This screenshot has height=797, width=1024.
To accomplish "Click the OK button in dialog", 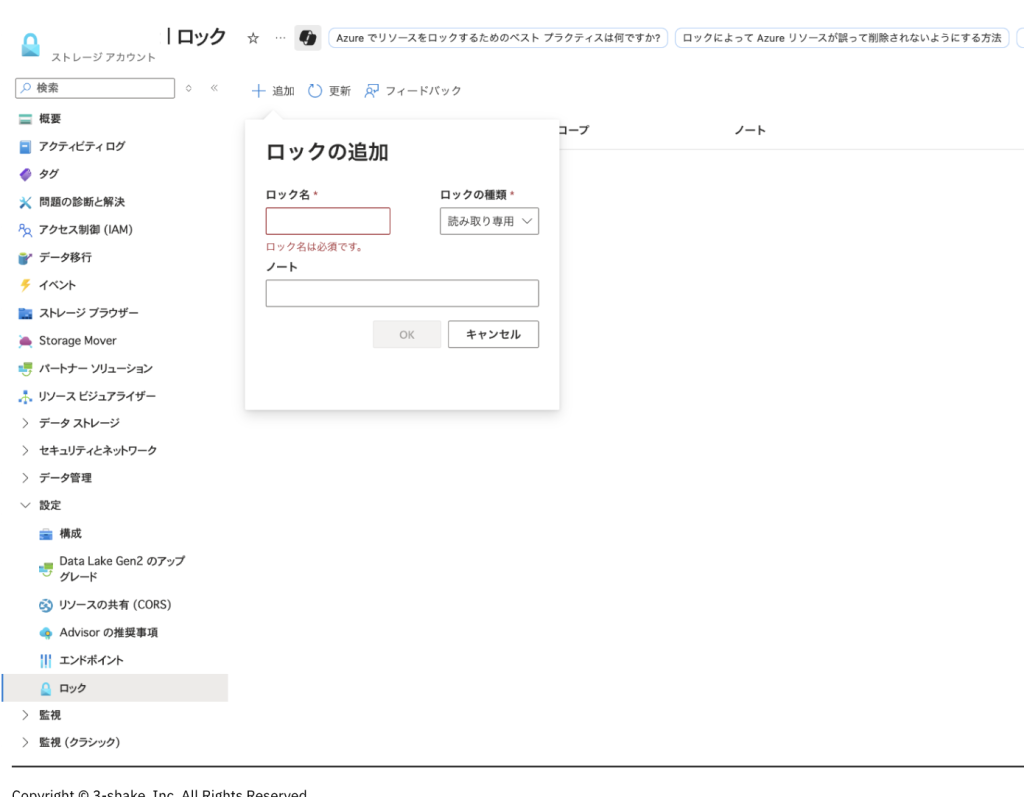I will (406, 334).
